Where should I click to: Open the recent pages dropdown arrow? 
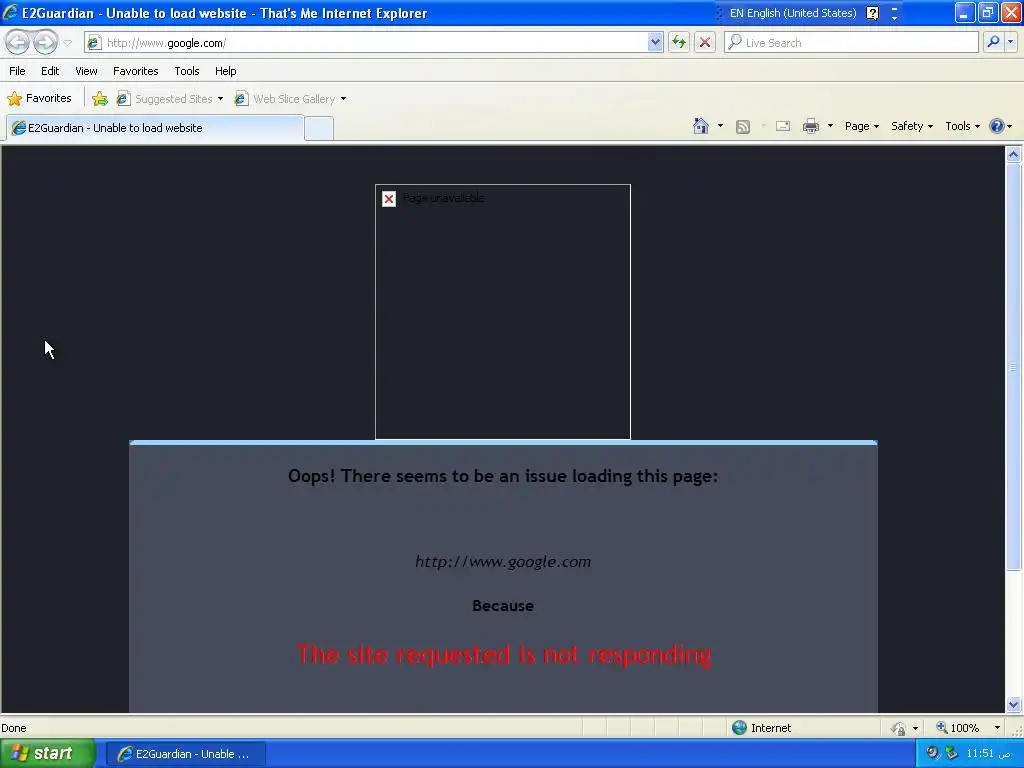(67, 43)
